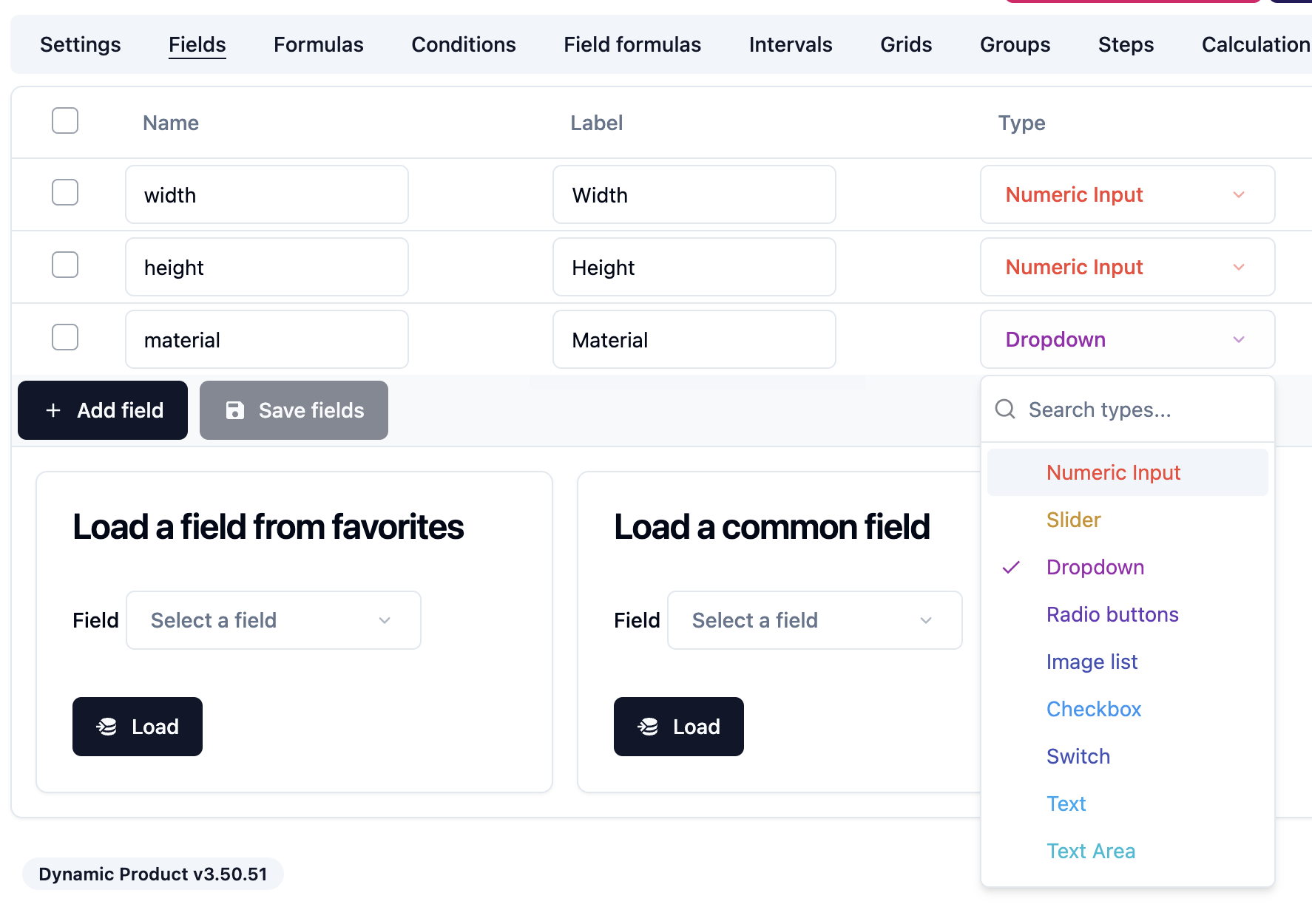1312x924 pixels.
Task: Switch to the Conditions tab
Action: (x=463, y=44)
